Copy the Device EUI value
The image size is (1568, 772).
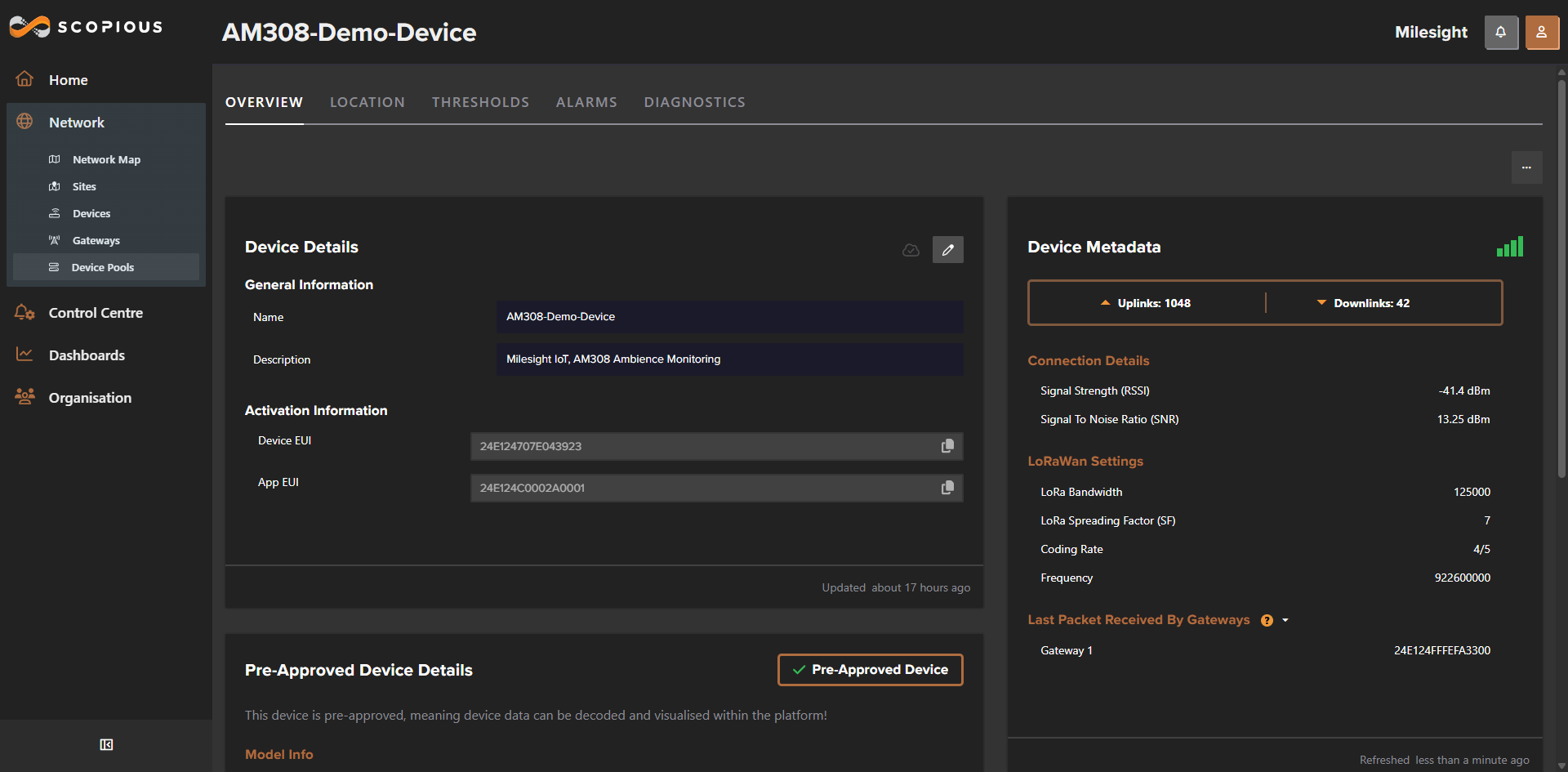click(947, 446)
